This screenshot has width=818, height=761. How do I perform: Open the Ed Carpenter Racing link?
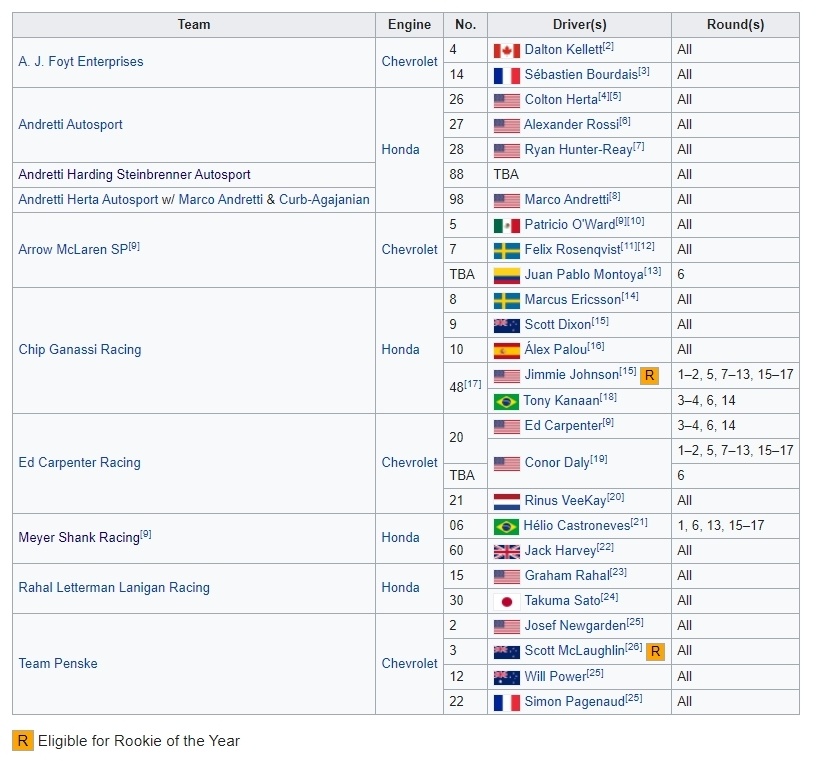tap(80, 463)
